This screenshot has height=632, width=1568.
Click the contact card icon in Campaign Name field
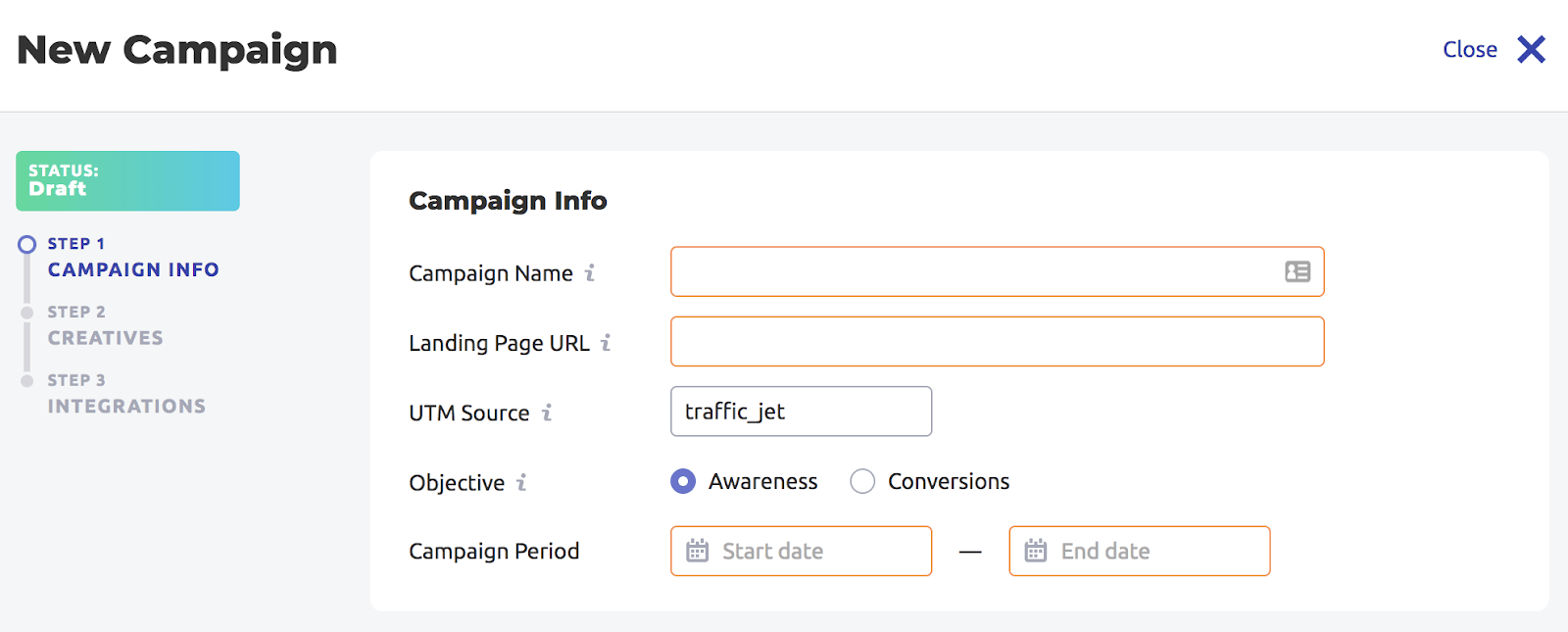click(x=1298, y=271)
